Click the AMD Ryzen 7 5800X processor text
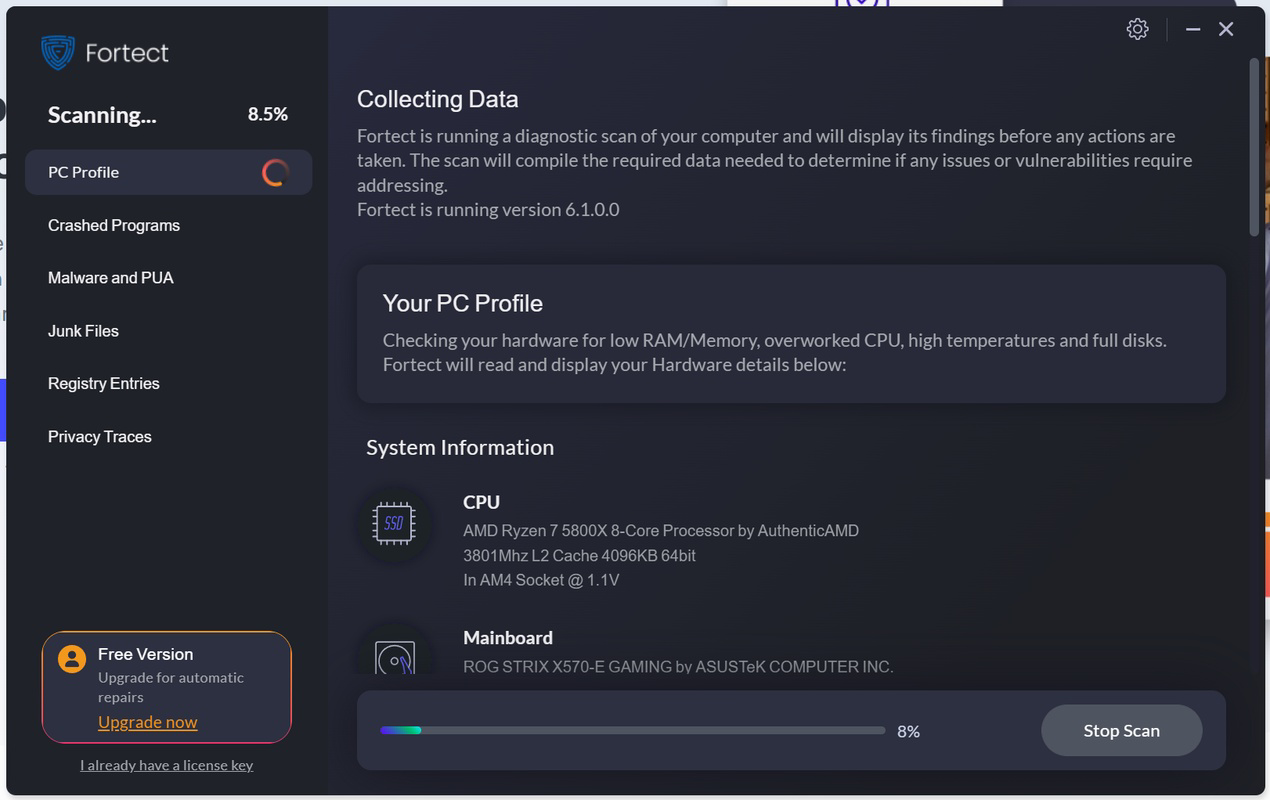Screen dimensions: 1270x800 pos(661,531)
